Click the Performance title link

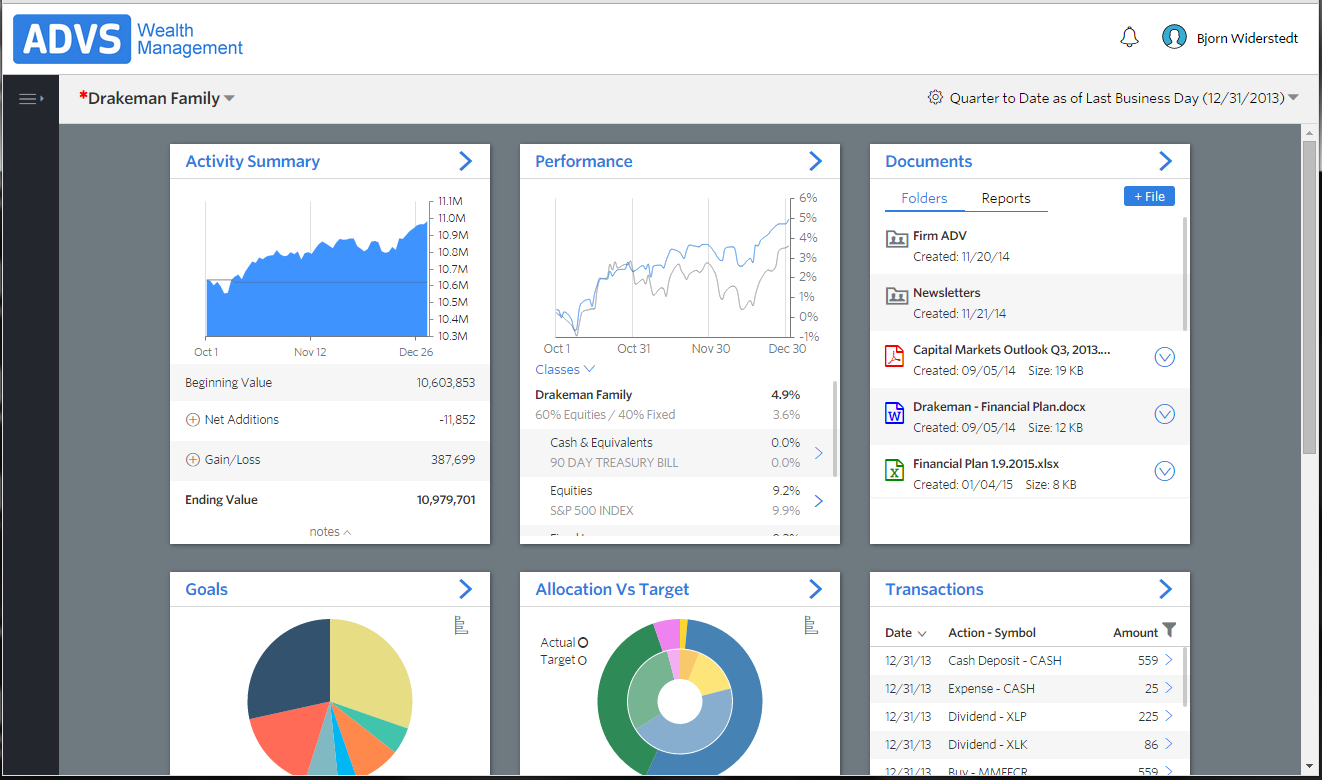tap(584, 161)
